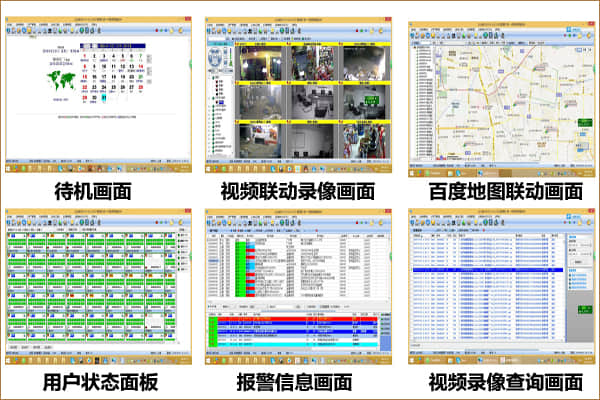Select date 25 in 待机画面 calendar

point(113,87)
